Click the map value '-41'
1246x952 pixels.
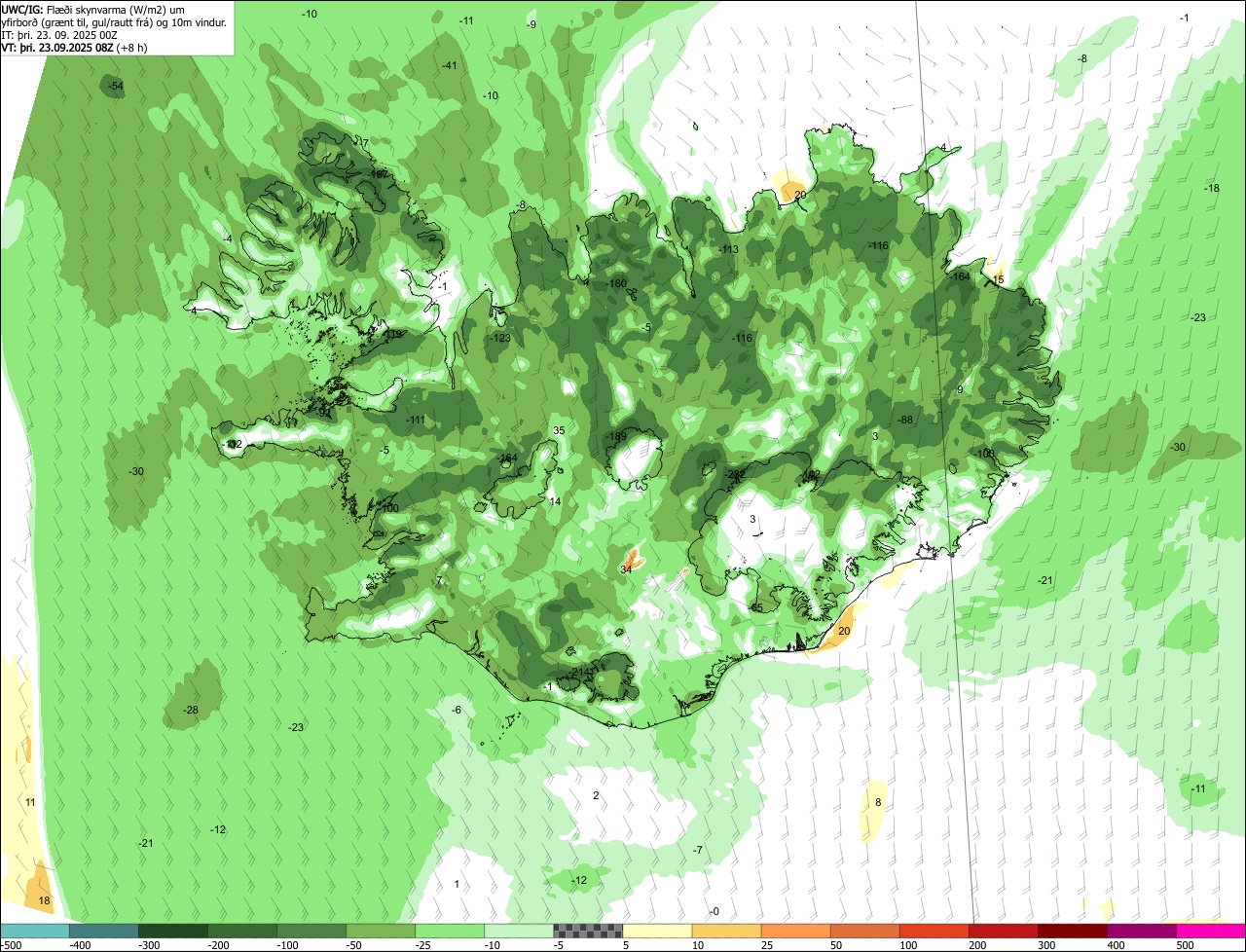point(450,65)
